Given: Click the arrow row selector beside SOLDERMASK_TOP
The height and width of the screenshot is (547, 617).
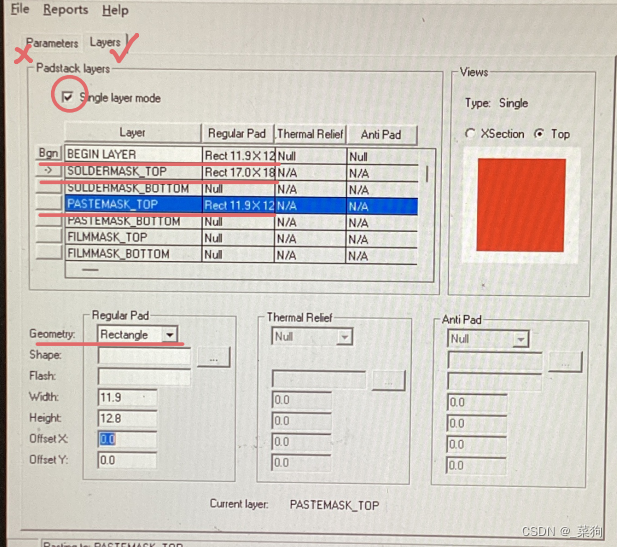Looking at the screenshot, I should (49, 171).
